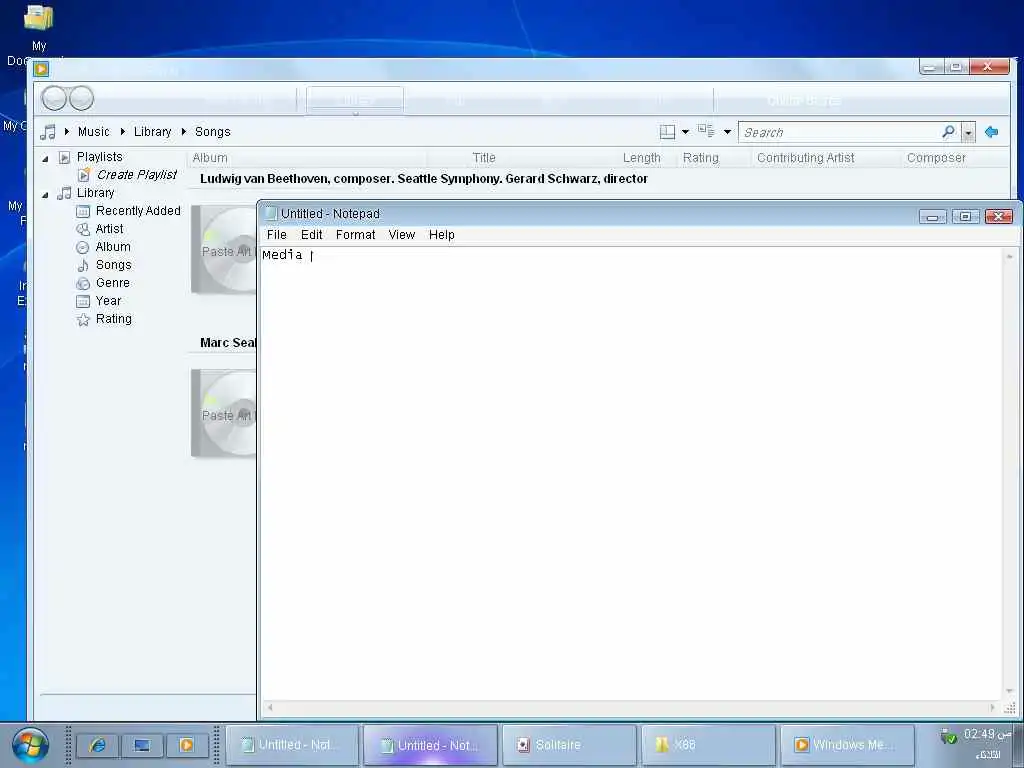Sort by the Title column header
The height and width of the screenshot is (768, 1024).
point(484,157)
